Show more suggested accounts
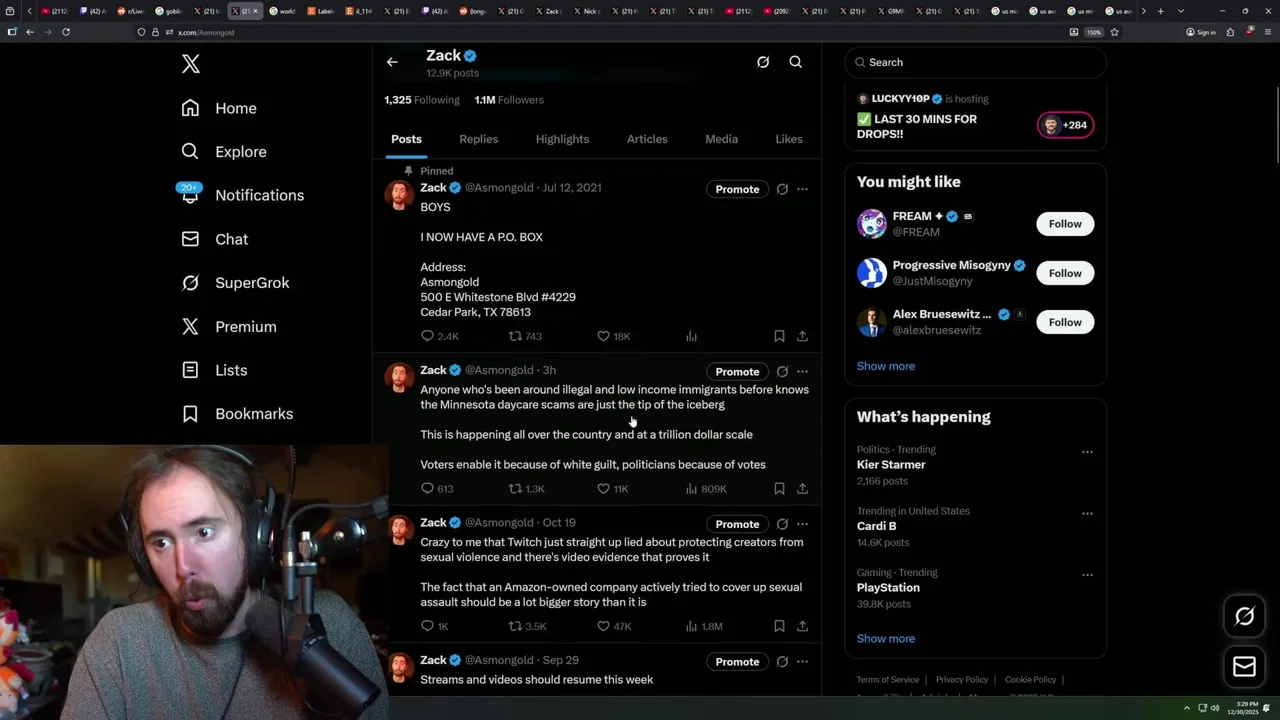The image size is (1280, 720). [886, 366]
